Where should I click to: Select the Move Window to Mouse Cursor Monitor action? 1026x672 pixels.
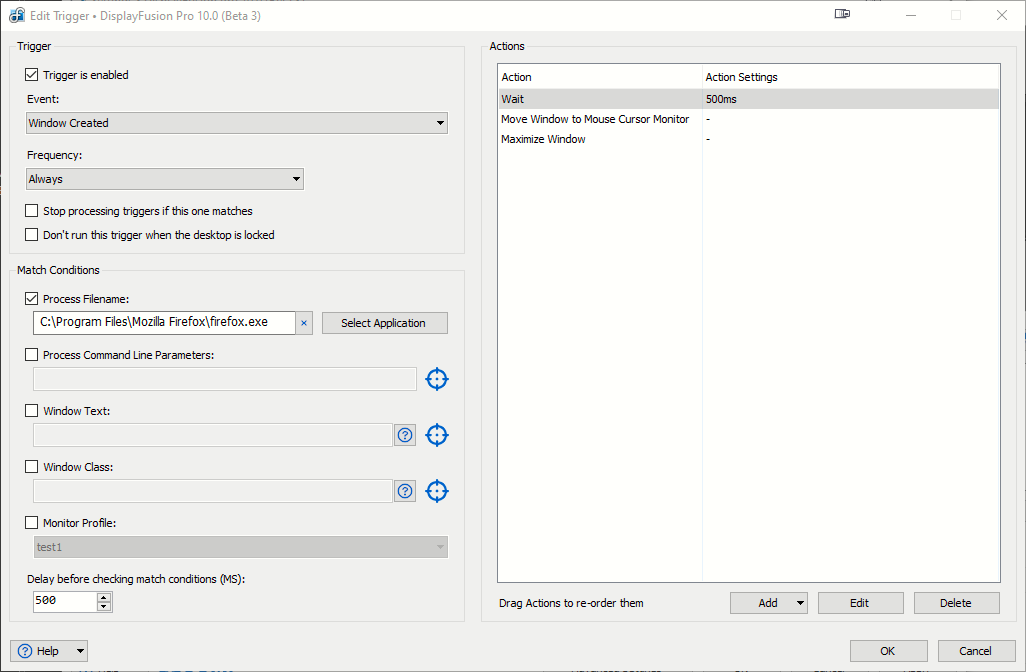595,119
